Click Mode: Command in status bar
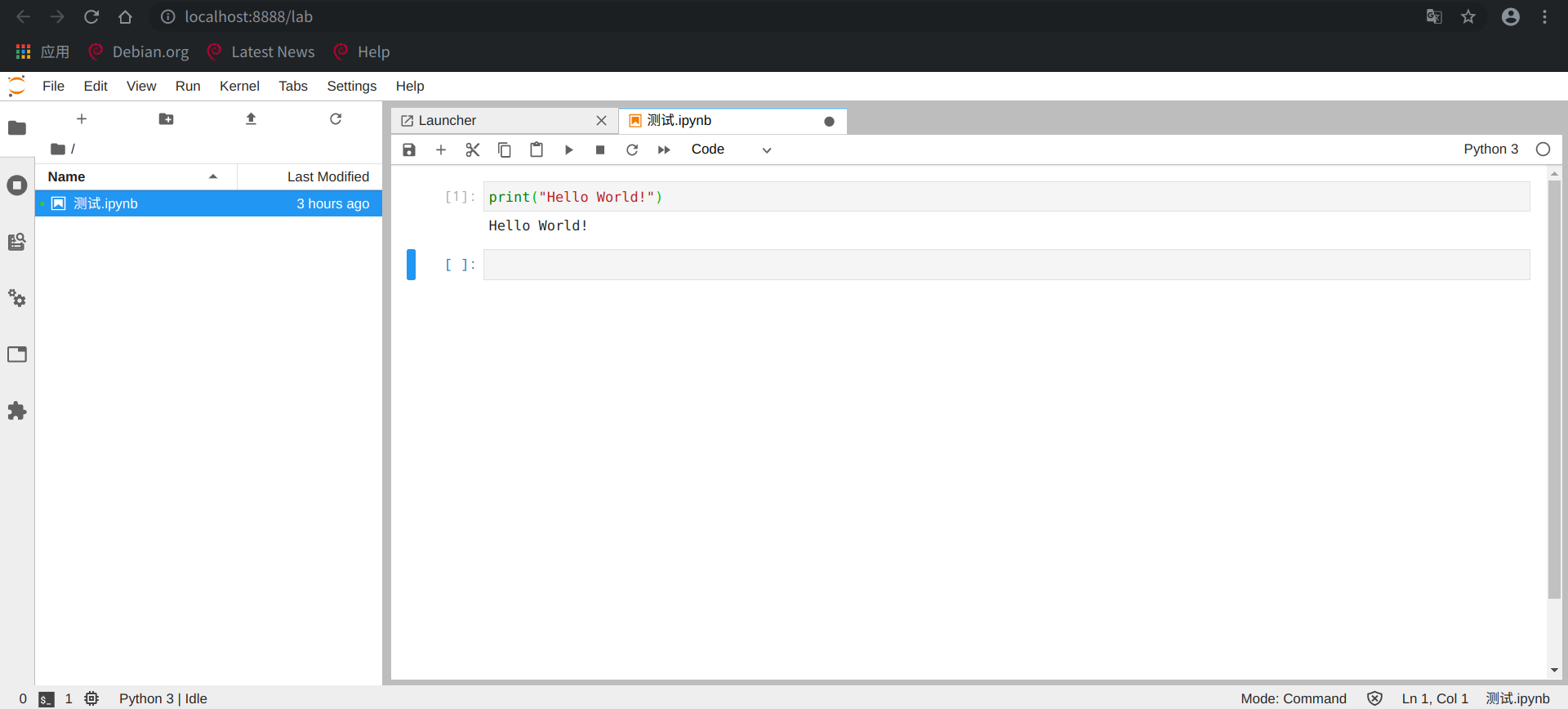 point(1294,698)
